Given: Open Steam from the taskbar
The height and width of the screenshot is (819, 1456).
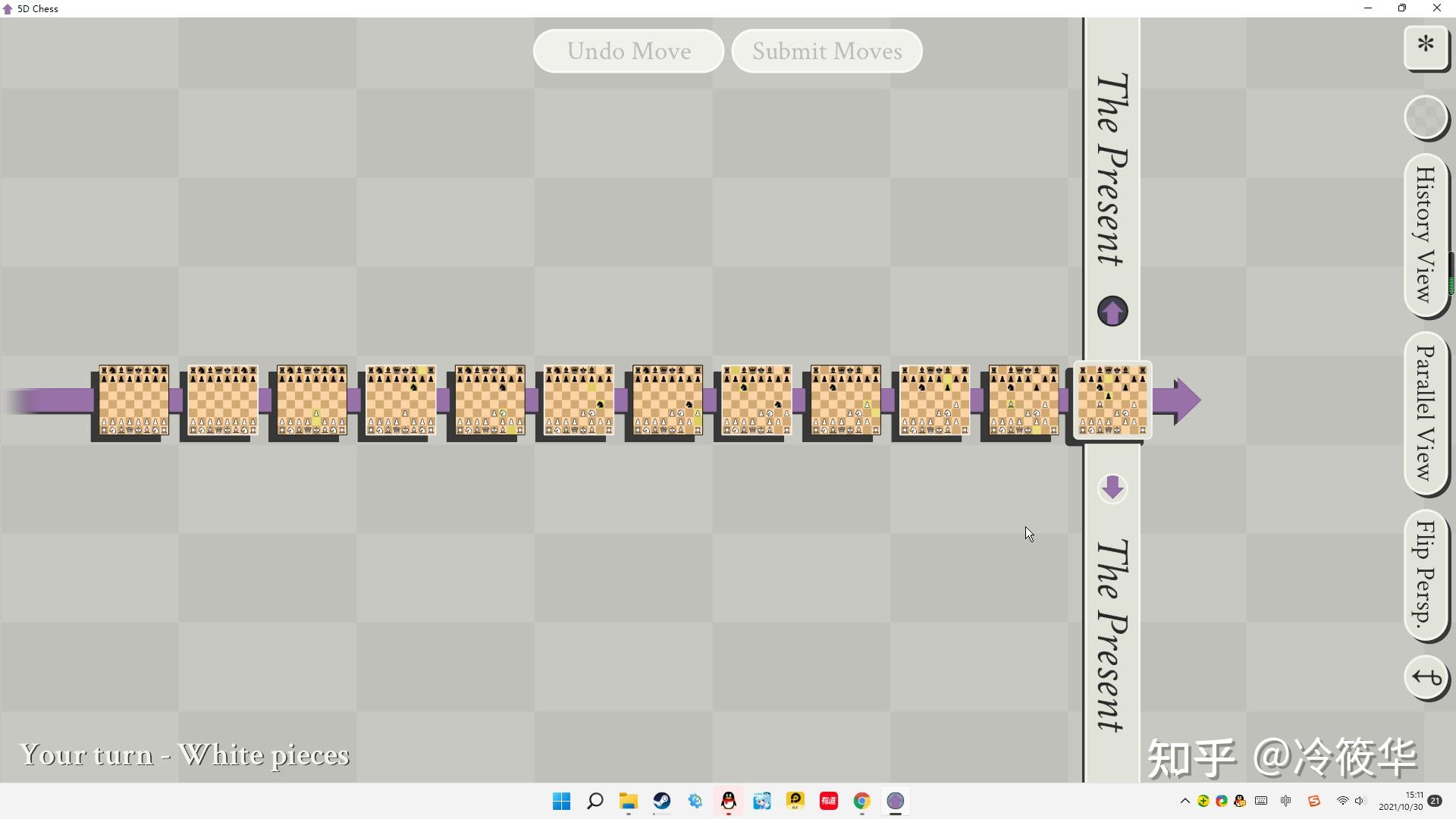Looking at the screenshot, I should click(x=661, y=802).
